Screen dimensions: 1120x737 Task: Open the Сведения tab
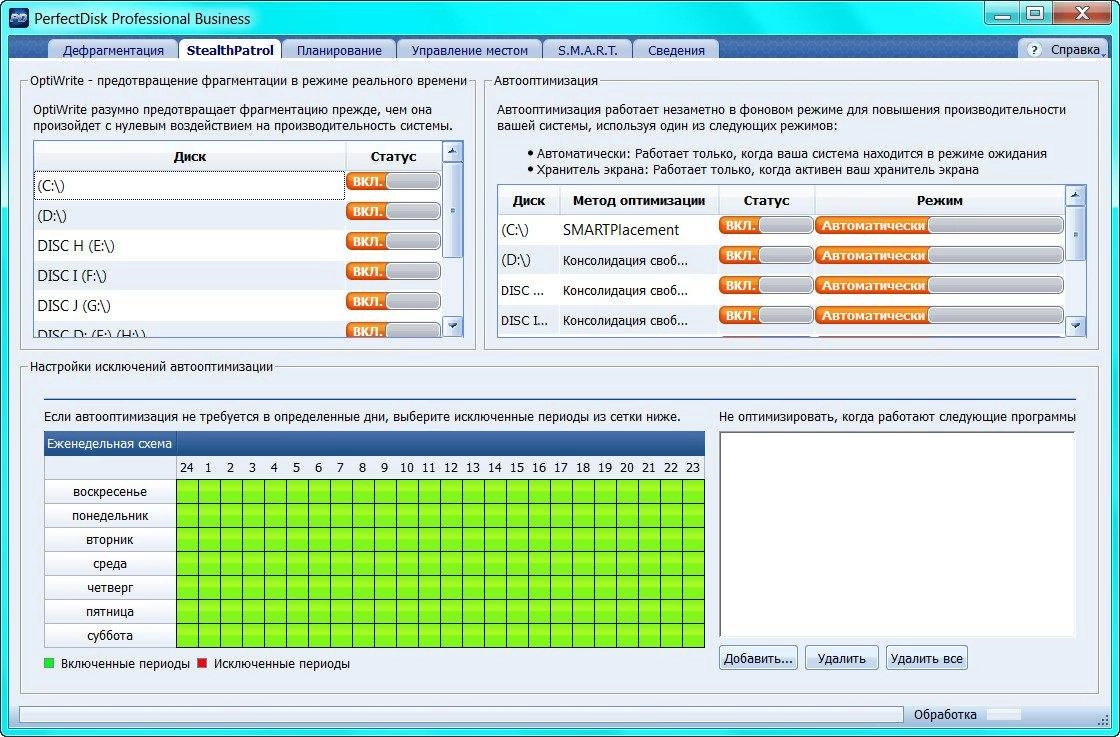[676, 50]
